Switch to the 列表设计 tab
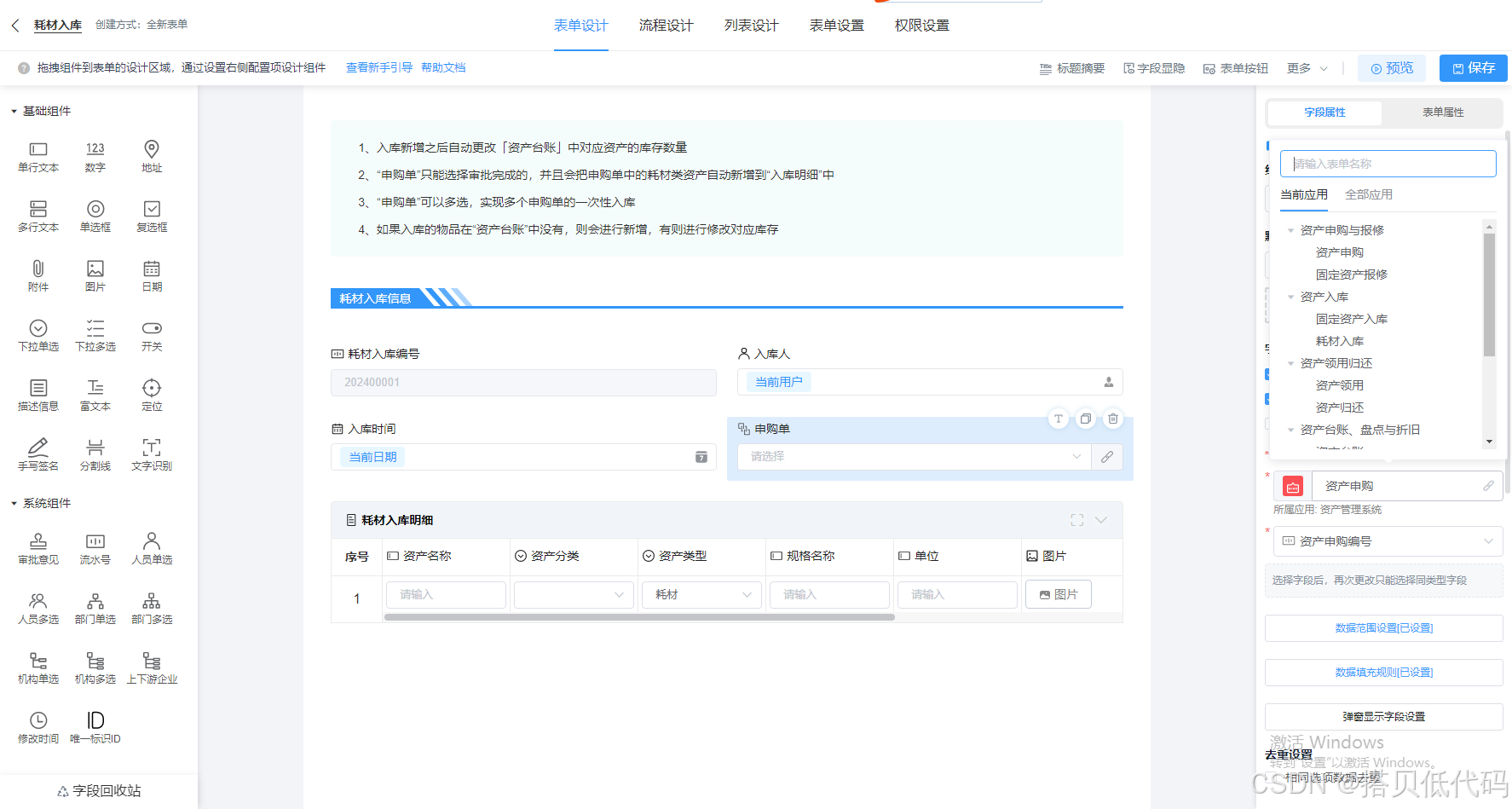This screenshot has height=809, width=1512. [x=752, y=26]
